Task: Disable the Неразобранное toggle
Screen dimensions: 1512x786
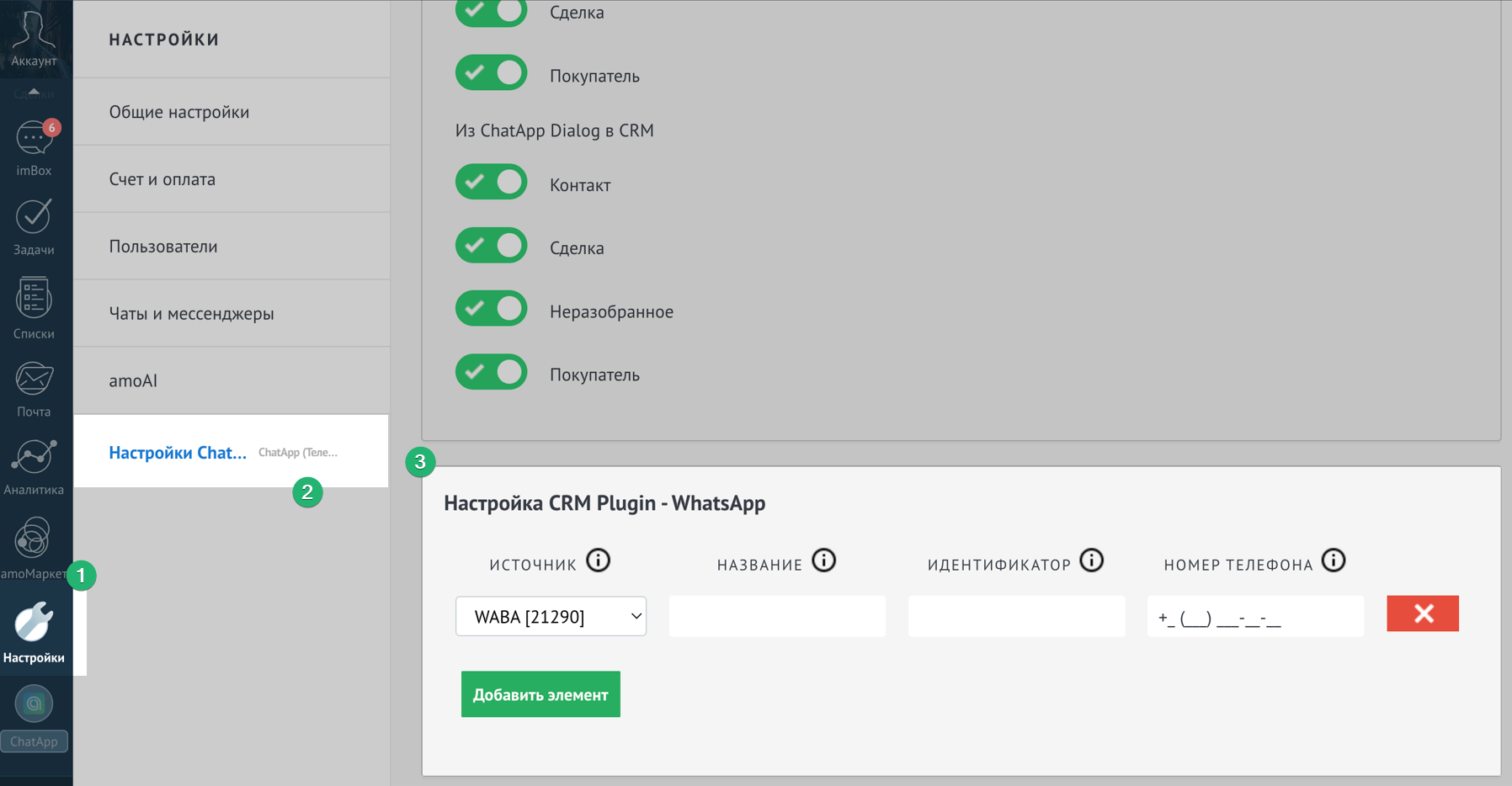Action: [x=492, y=309]
